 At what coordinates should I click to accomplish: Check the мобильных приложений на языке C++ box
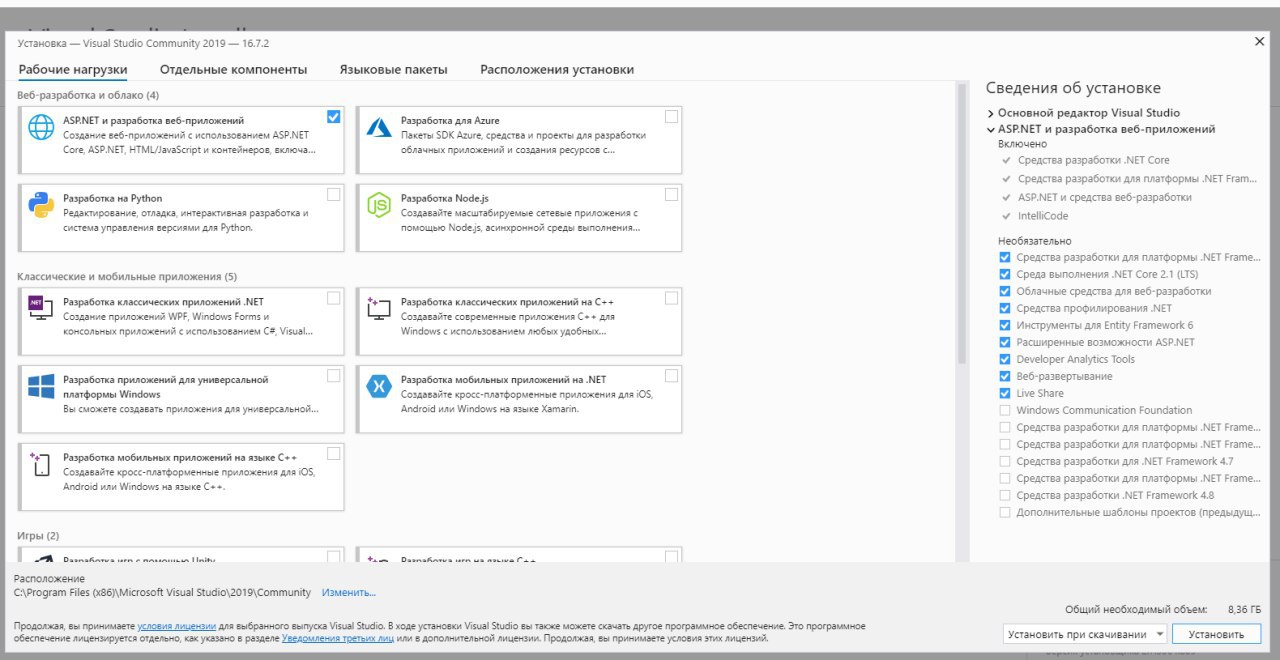[x=333, y=453]
